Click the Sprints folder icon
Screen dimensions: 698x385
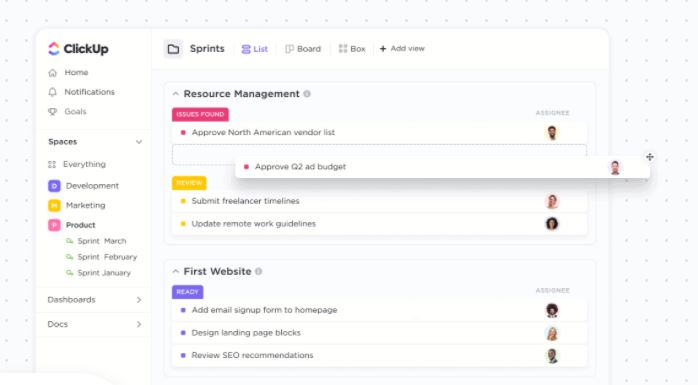click(x=174, y=49)
